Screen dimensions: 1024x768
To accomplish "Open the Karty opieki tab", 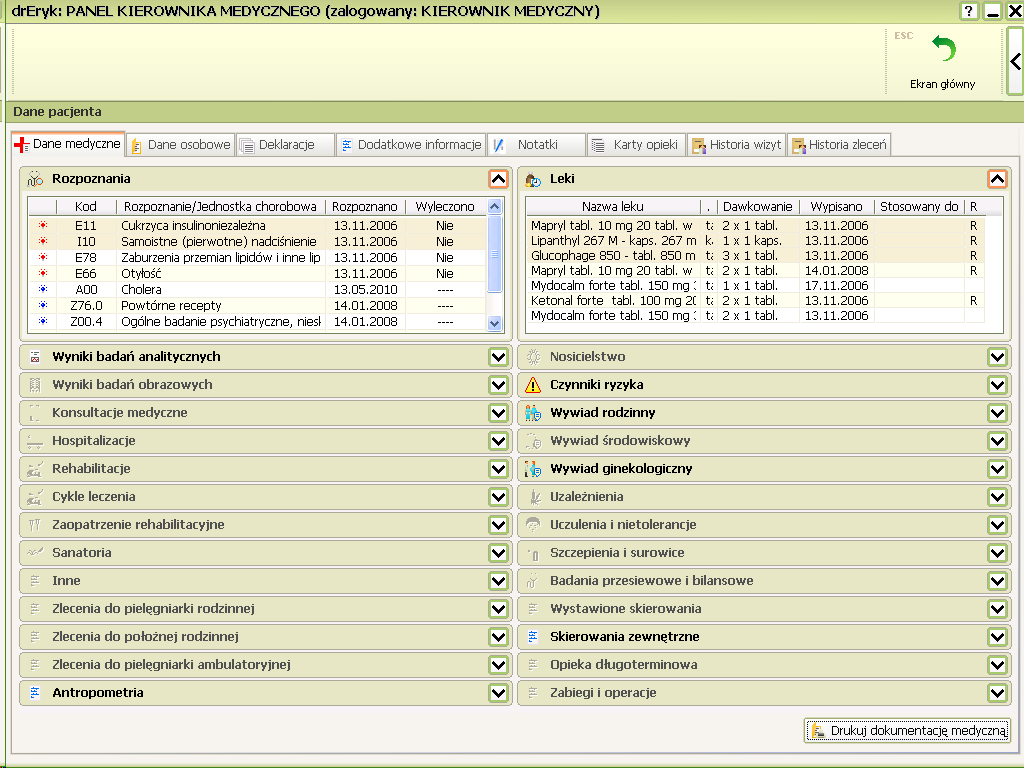I will pyautogui.click(x=636, y=145).
